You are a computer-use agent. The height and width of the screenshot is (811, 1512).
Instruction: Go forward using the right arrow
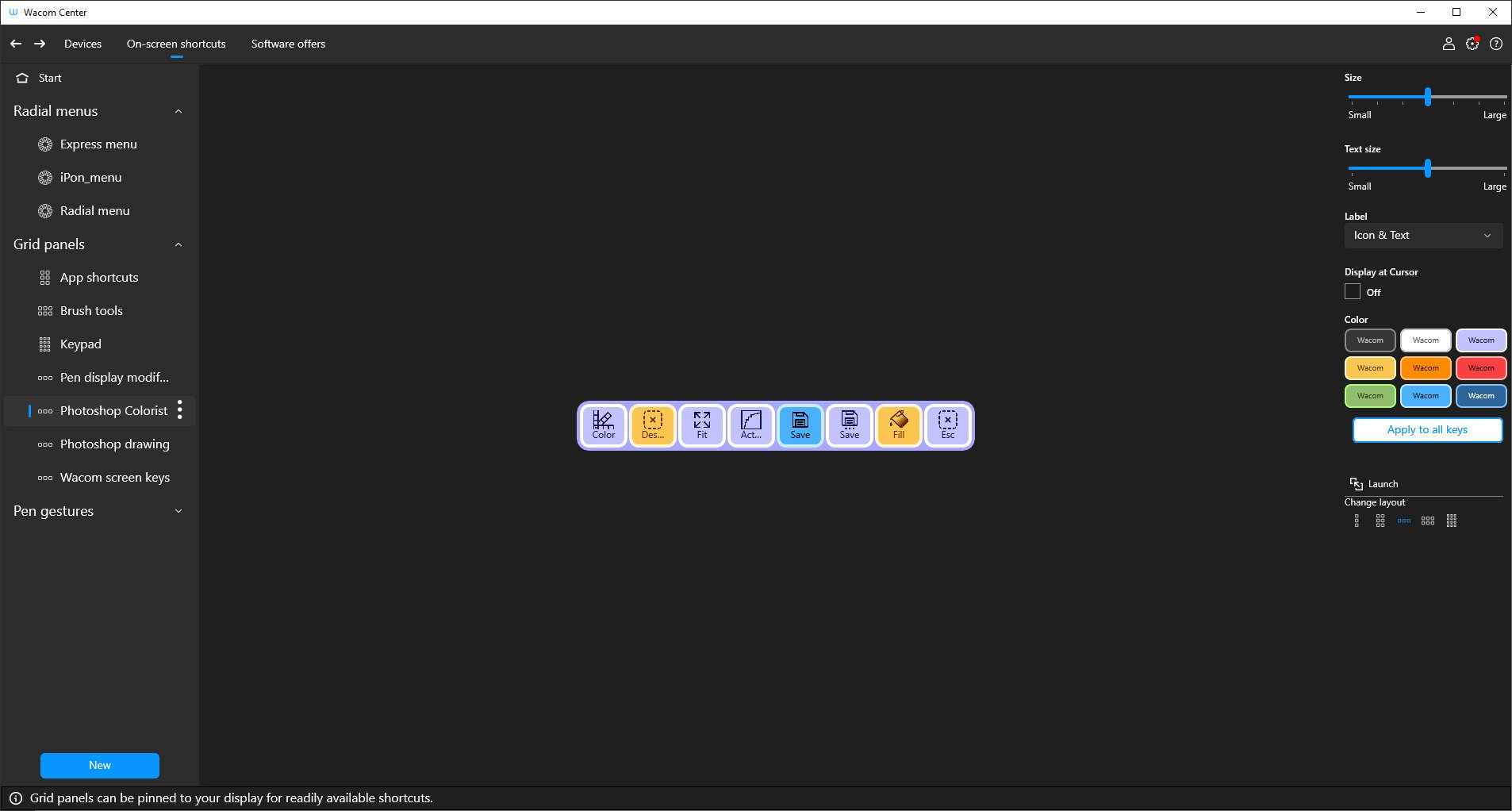(x=40, y=44)
